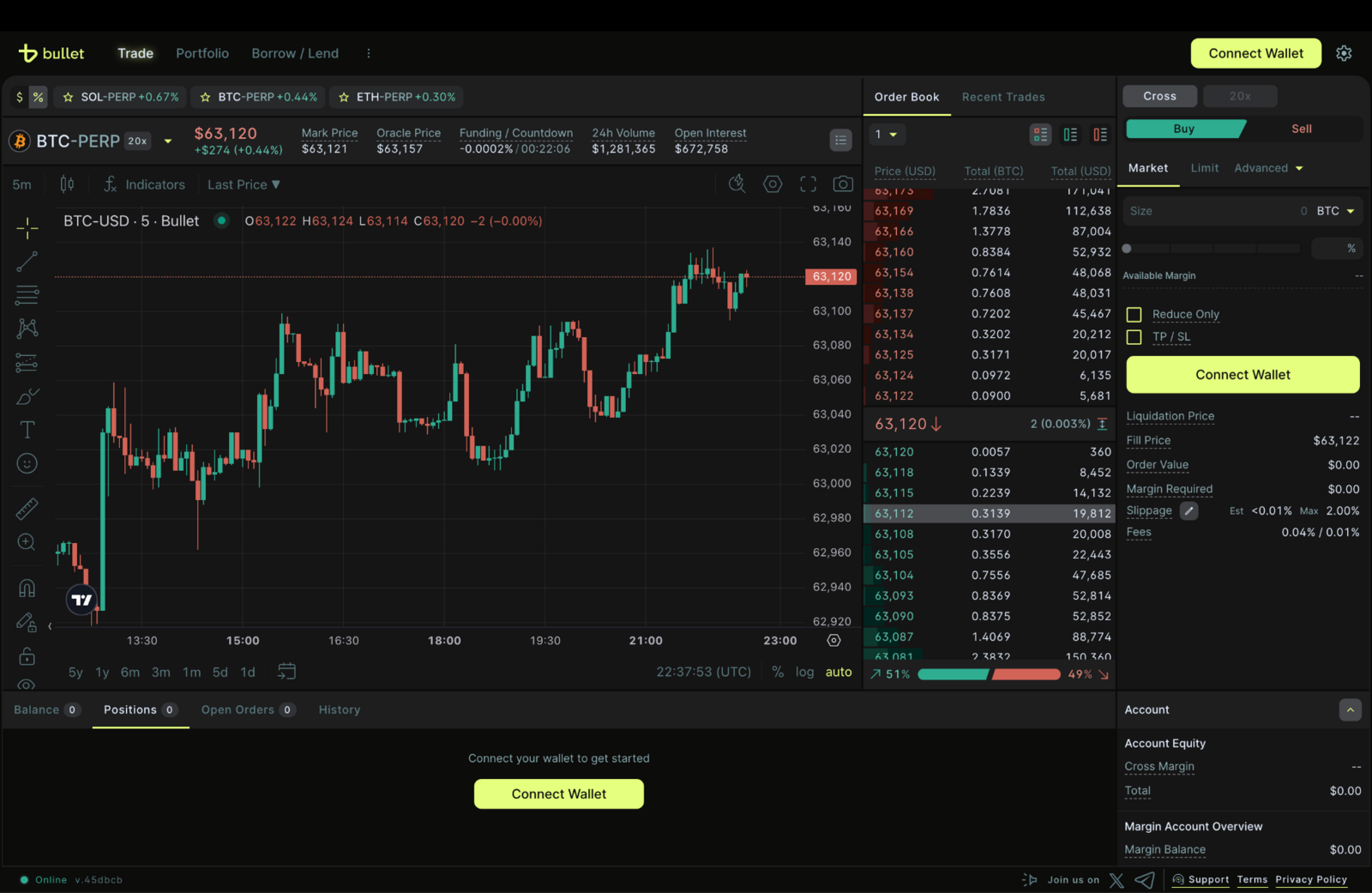Open the Open Orders tab

pos(248,709)
